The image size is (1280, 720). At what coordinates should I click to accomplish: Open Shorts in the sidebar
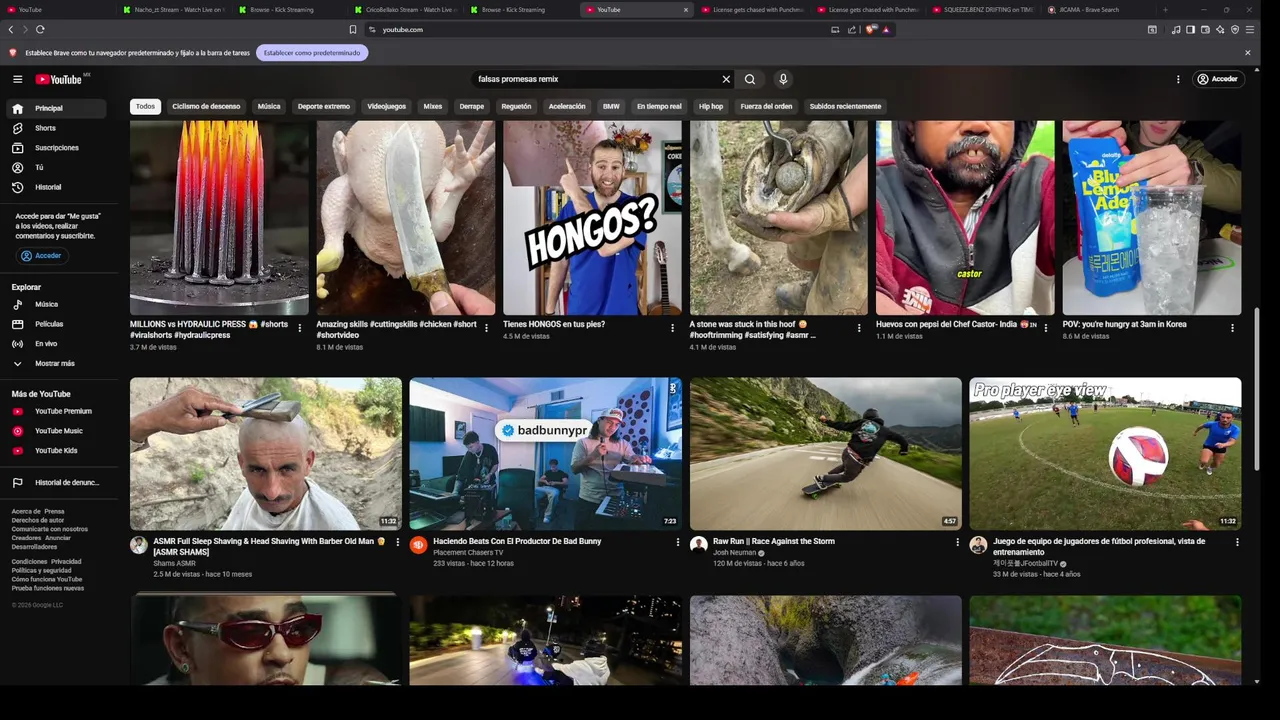click(56, 128)
